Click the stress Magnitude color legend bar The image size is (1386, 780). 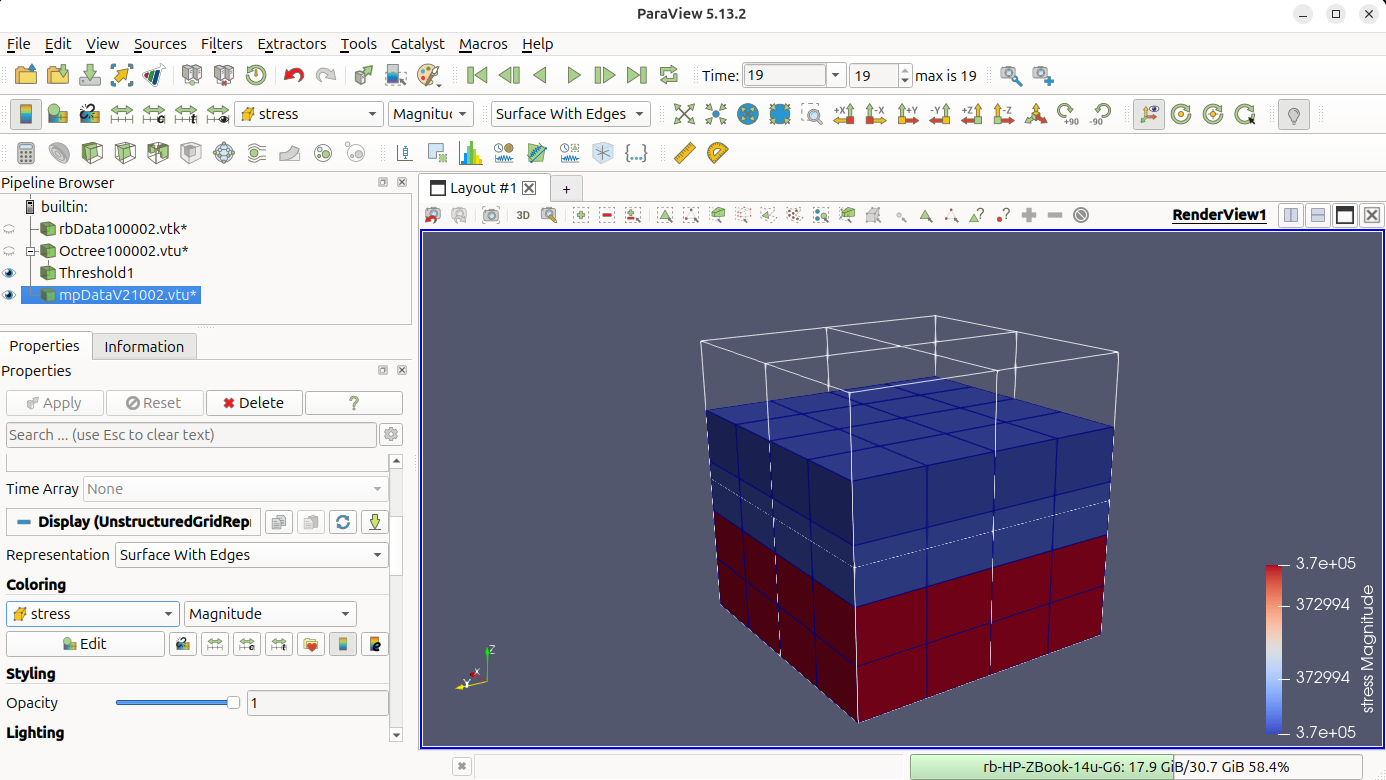[x=1274, y=649]
